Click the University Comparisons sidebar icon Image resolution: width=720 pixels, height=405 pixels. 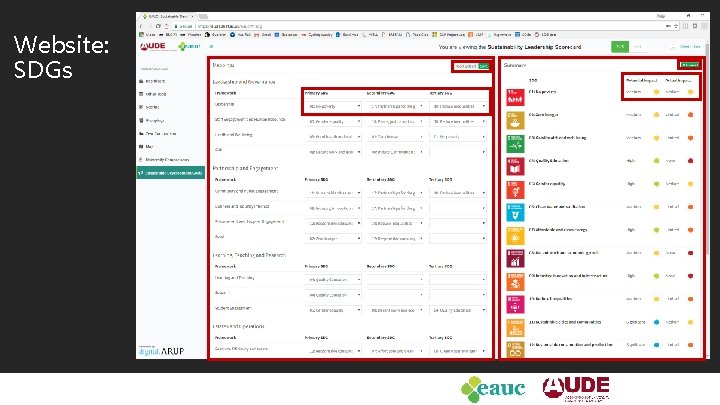click(x=141, y=160)
